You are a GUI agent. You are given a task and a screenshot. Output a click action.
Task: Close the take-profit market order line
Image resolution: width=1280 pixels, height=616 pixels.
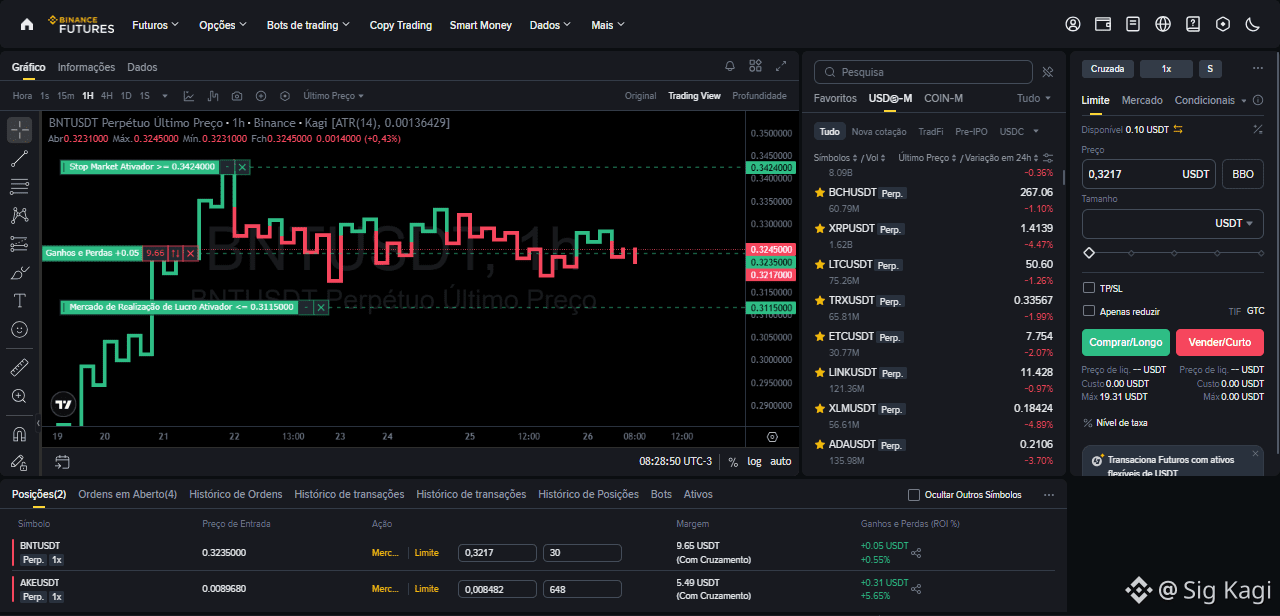321,307
